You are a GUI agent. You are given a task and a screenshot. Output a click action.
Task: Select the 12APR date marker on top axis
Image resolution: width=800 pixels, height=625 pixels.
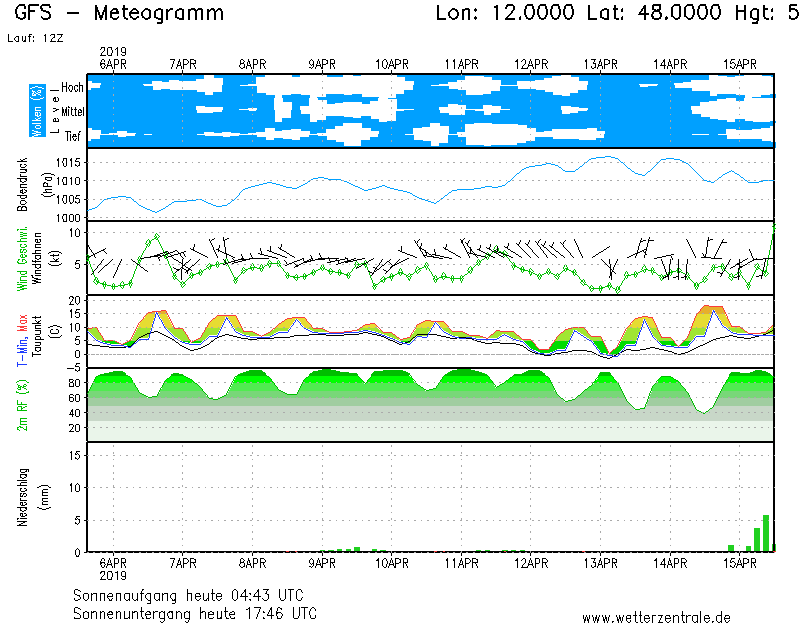(532, 64)
